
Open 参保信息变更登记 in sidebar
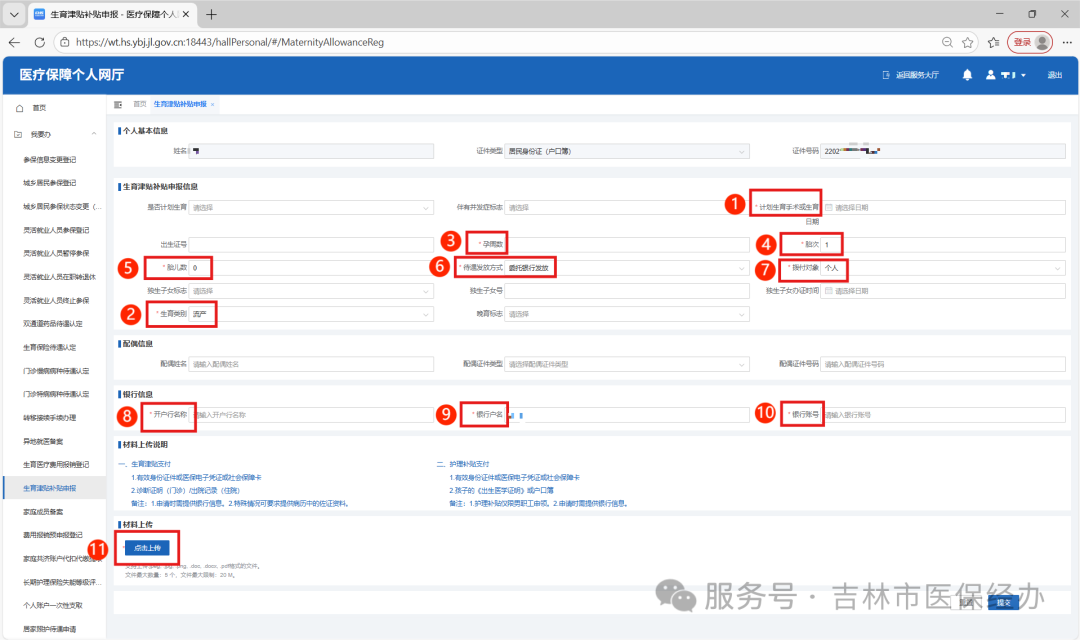pyautogui.click(x=50, y=160)
